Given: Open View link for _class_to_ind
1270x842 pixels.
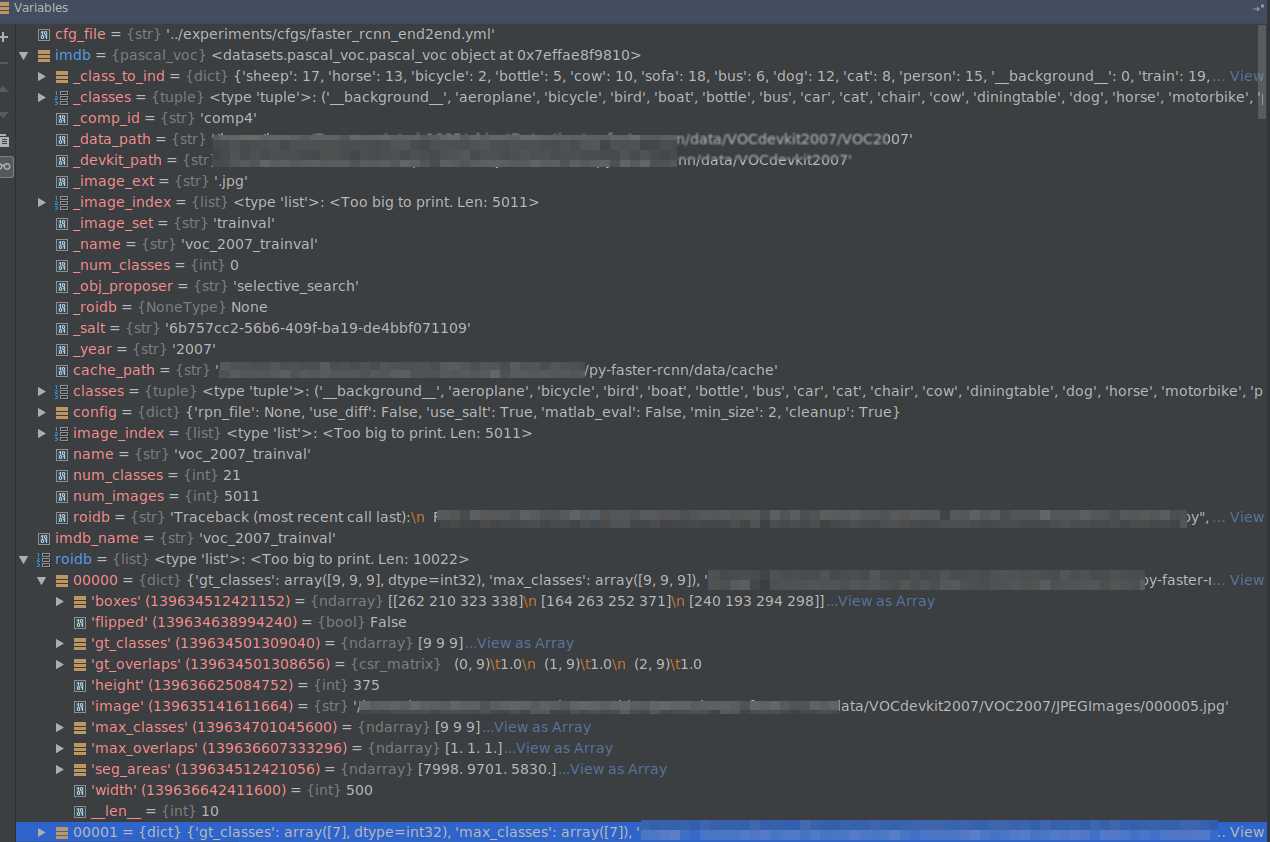Looking at the screenshot, I should click(1246, 76).
